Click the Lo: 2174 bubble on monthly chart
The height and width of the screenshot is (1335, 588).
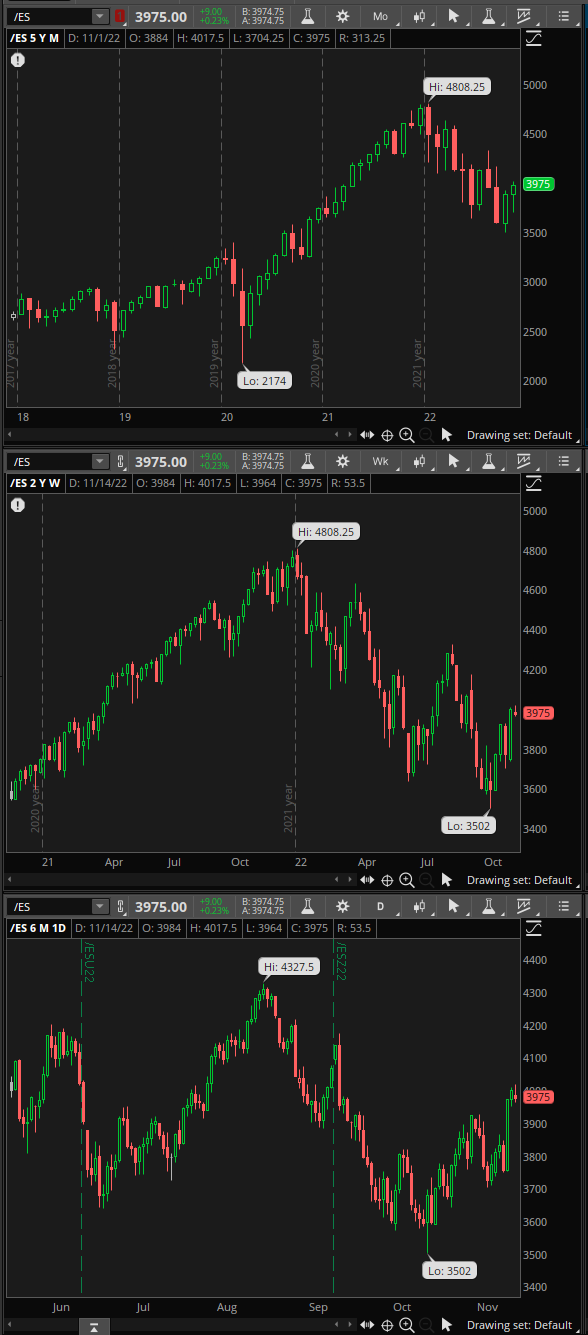(x=265, y=380)
